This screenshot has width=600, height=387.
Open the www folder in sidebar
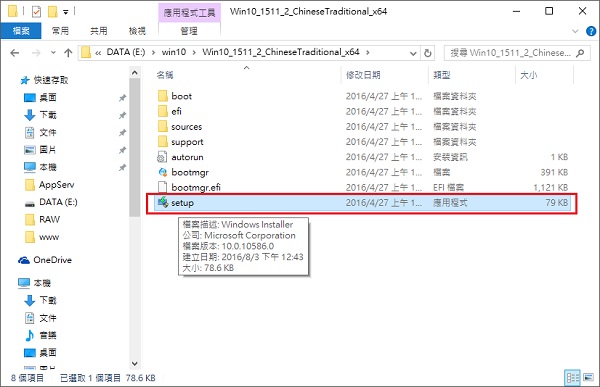coord(42,237)
